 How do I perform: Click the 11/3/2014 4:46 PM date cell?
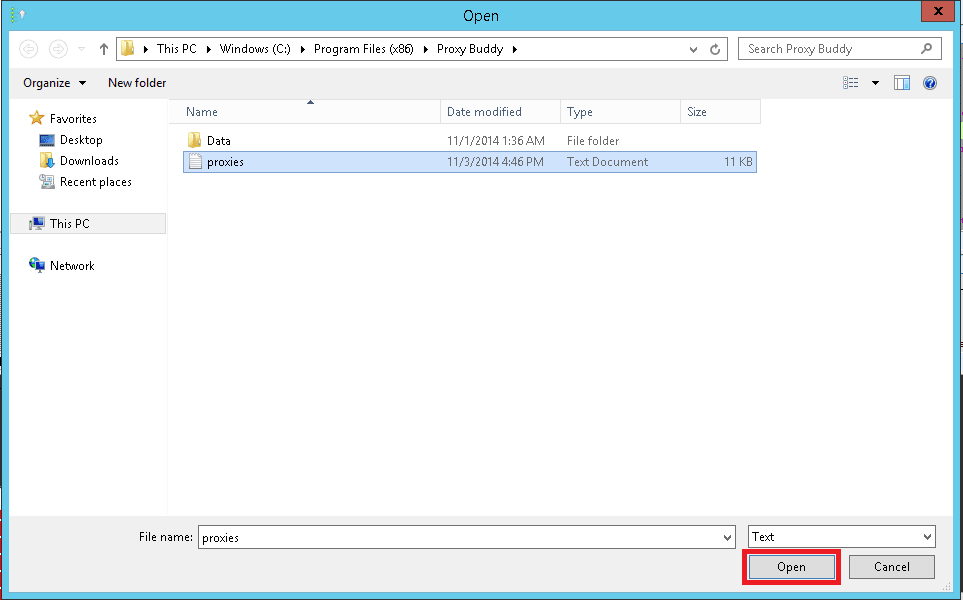click(495, 162)
